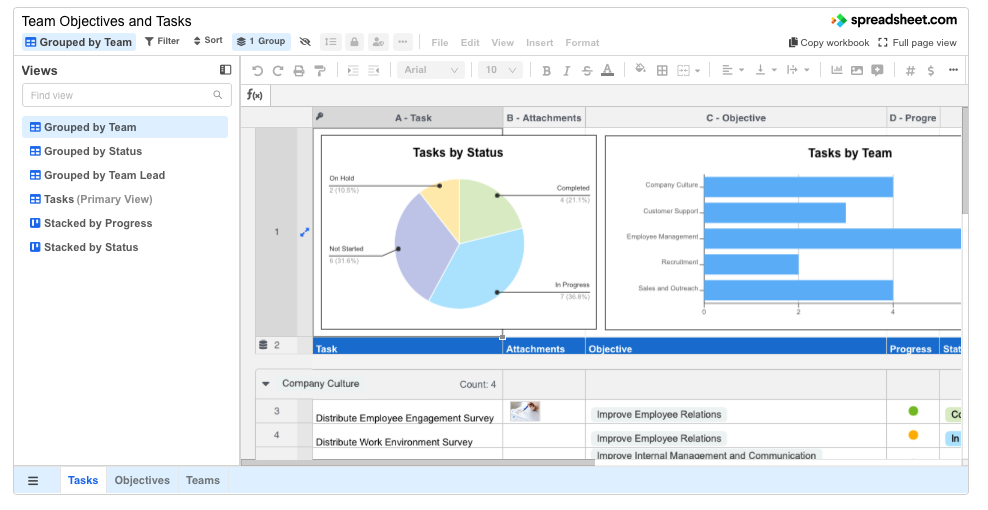Toggle hidden columns with the crossed-eye icon
This screenshot has width=988, height=510.
click(305, 42)
